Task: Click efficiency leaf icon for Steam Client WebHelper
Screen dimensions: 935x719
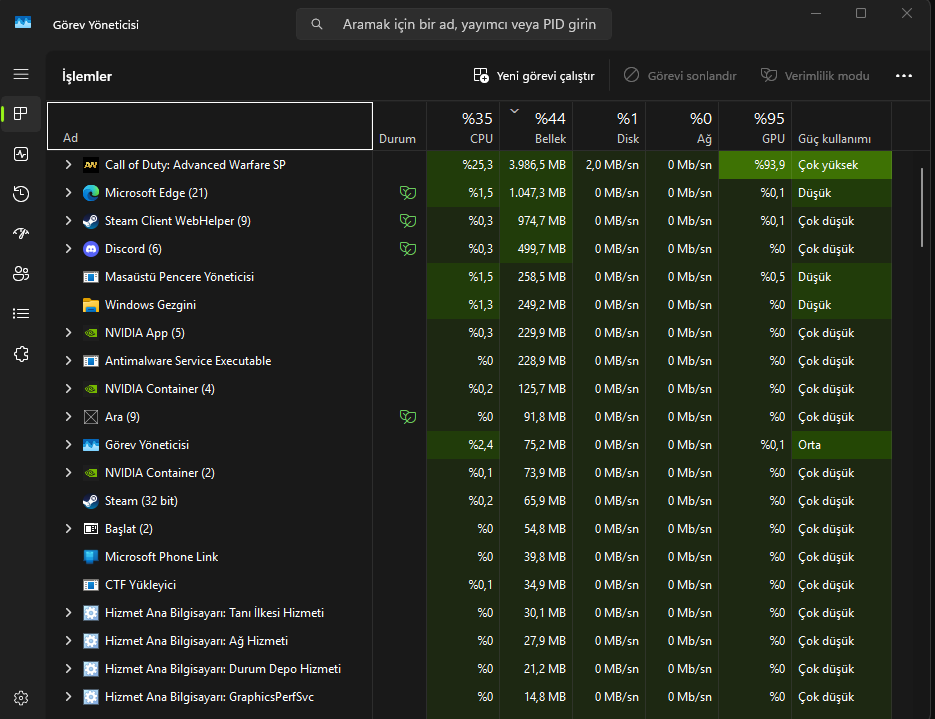Action: tap(408, 221)
